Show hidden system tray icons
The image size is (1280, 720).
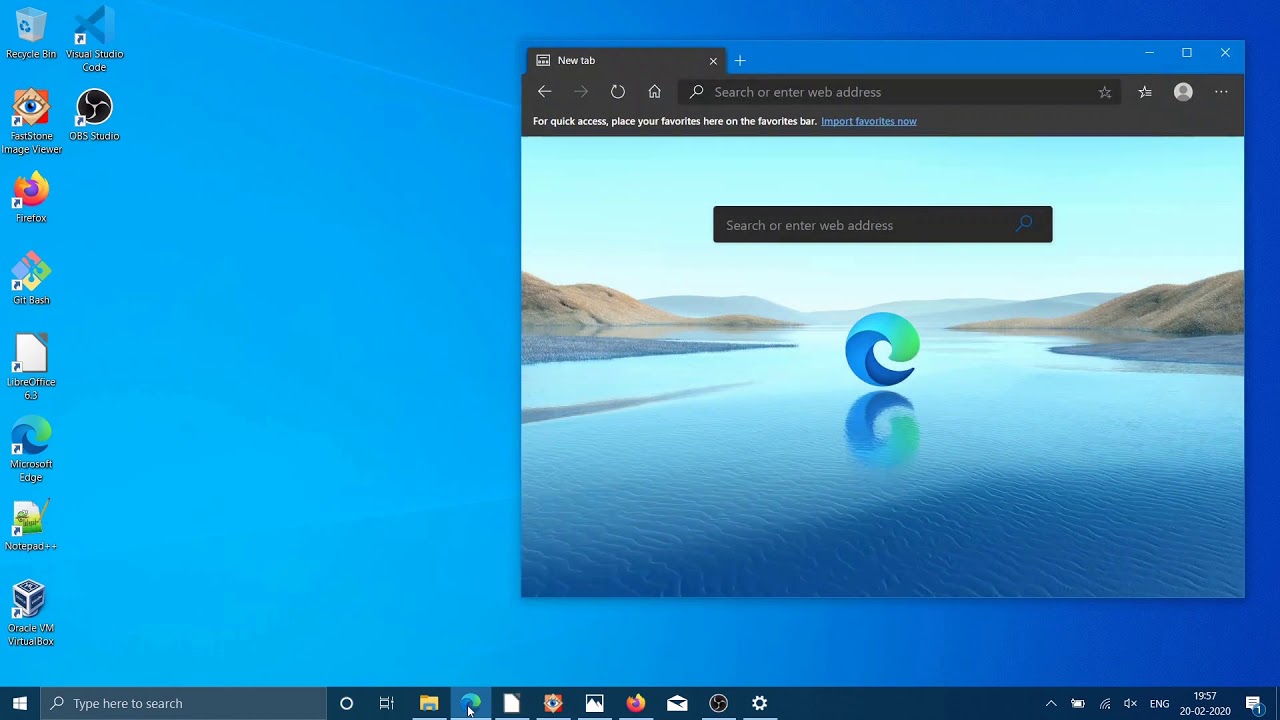(1051, 703)
